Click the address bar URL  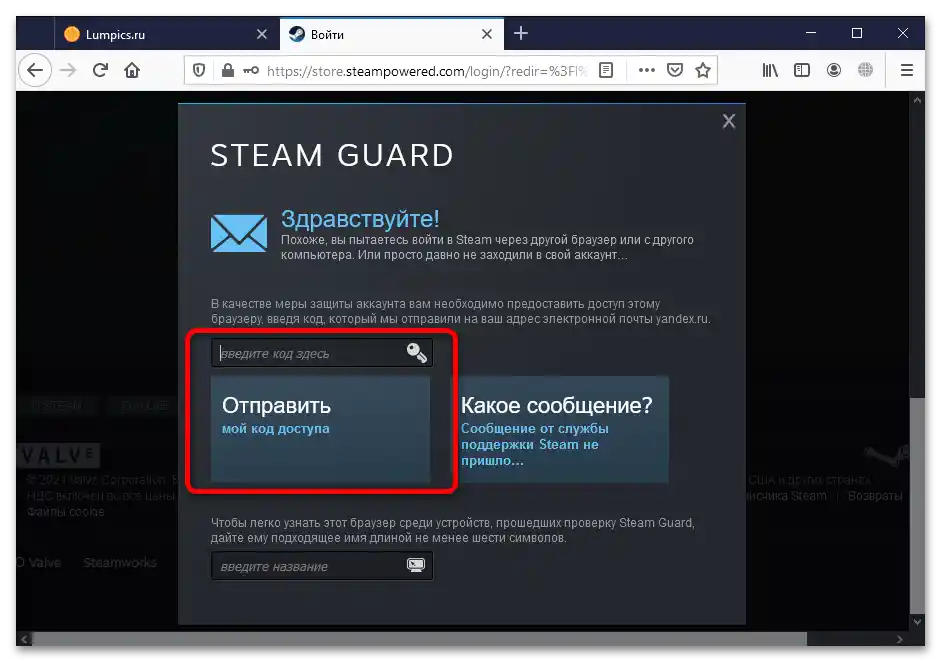click(426, 71)
